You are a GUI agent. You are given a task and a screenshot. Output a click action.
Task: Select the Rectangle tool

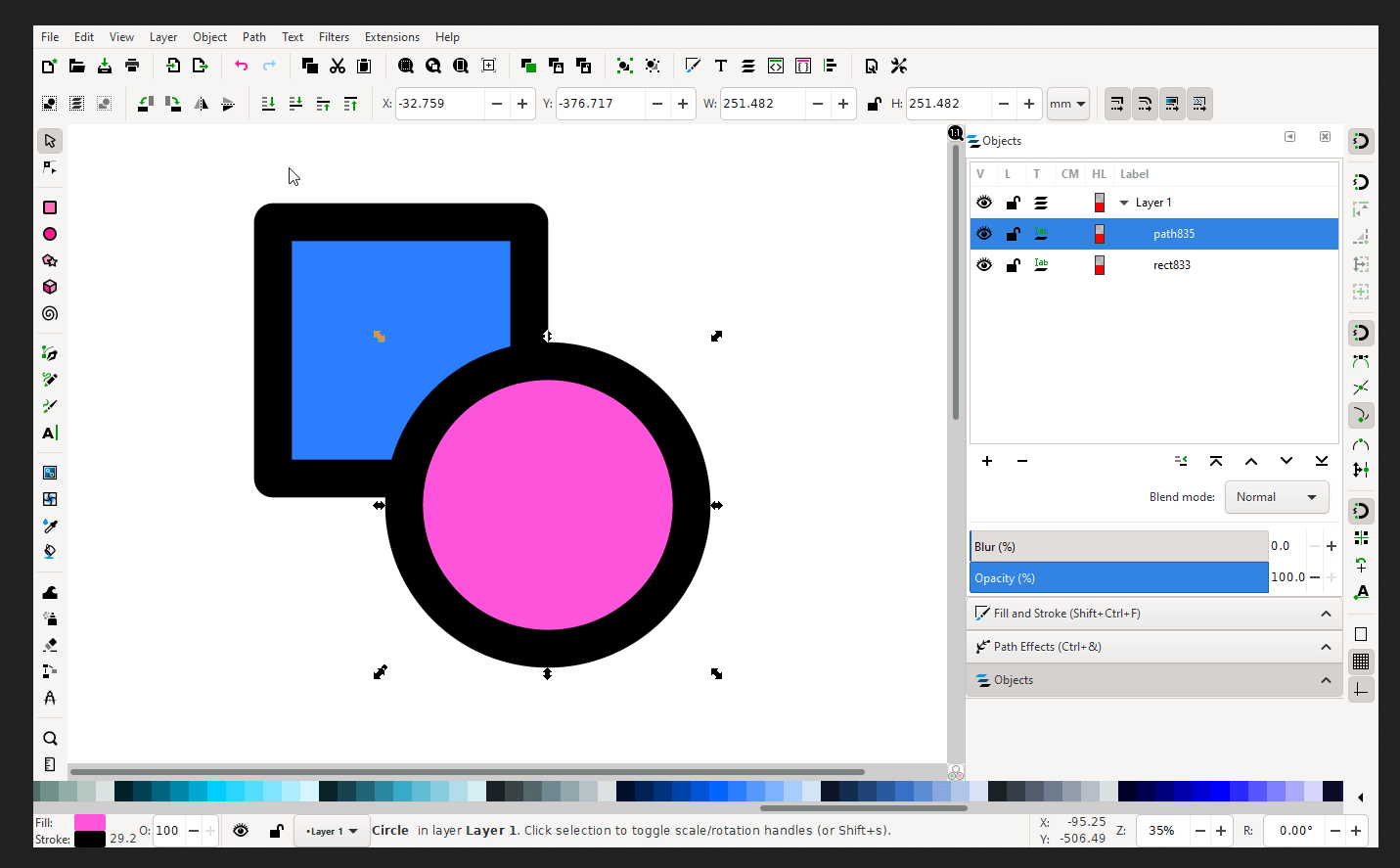click(49, 207)
